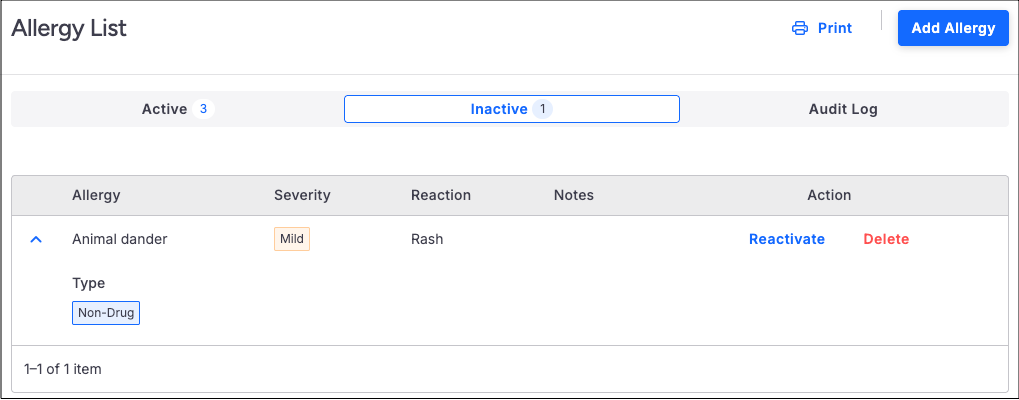Click the Allergy List page heading
This screenshot has width=1019, height=400.
(x=69, y=28)
